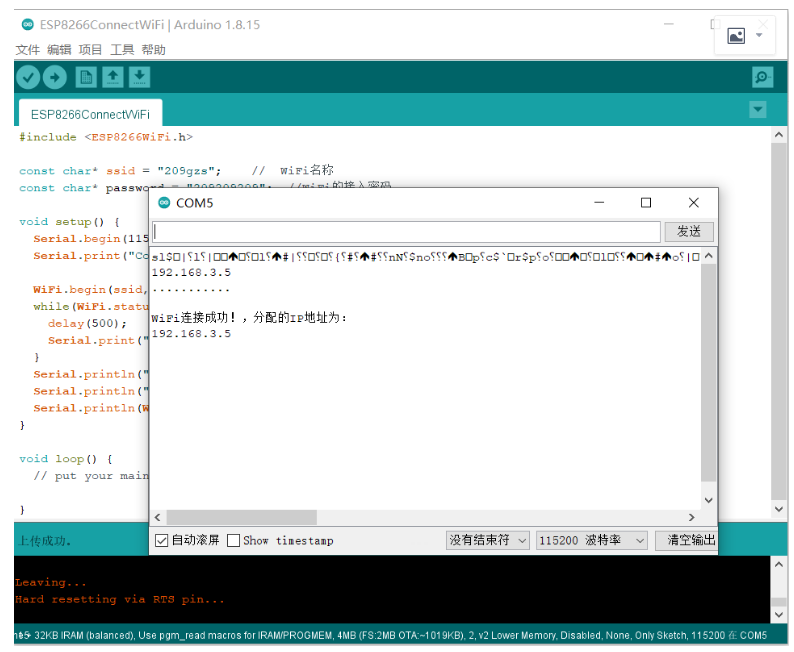Viewport: 794px width, 652px height.
Task: Click the code editor vertical scrollbar thumb
Action: (779, 320)
